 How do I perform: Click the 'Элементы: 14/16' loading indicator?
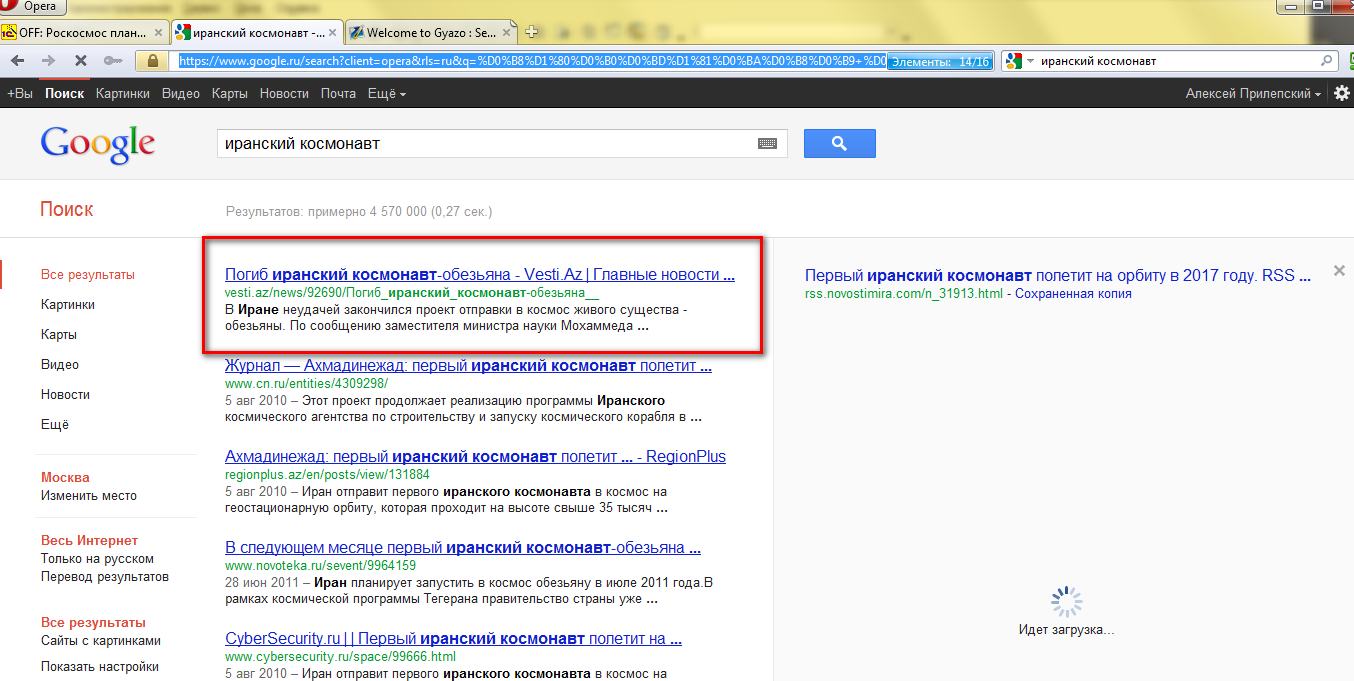940,61
